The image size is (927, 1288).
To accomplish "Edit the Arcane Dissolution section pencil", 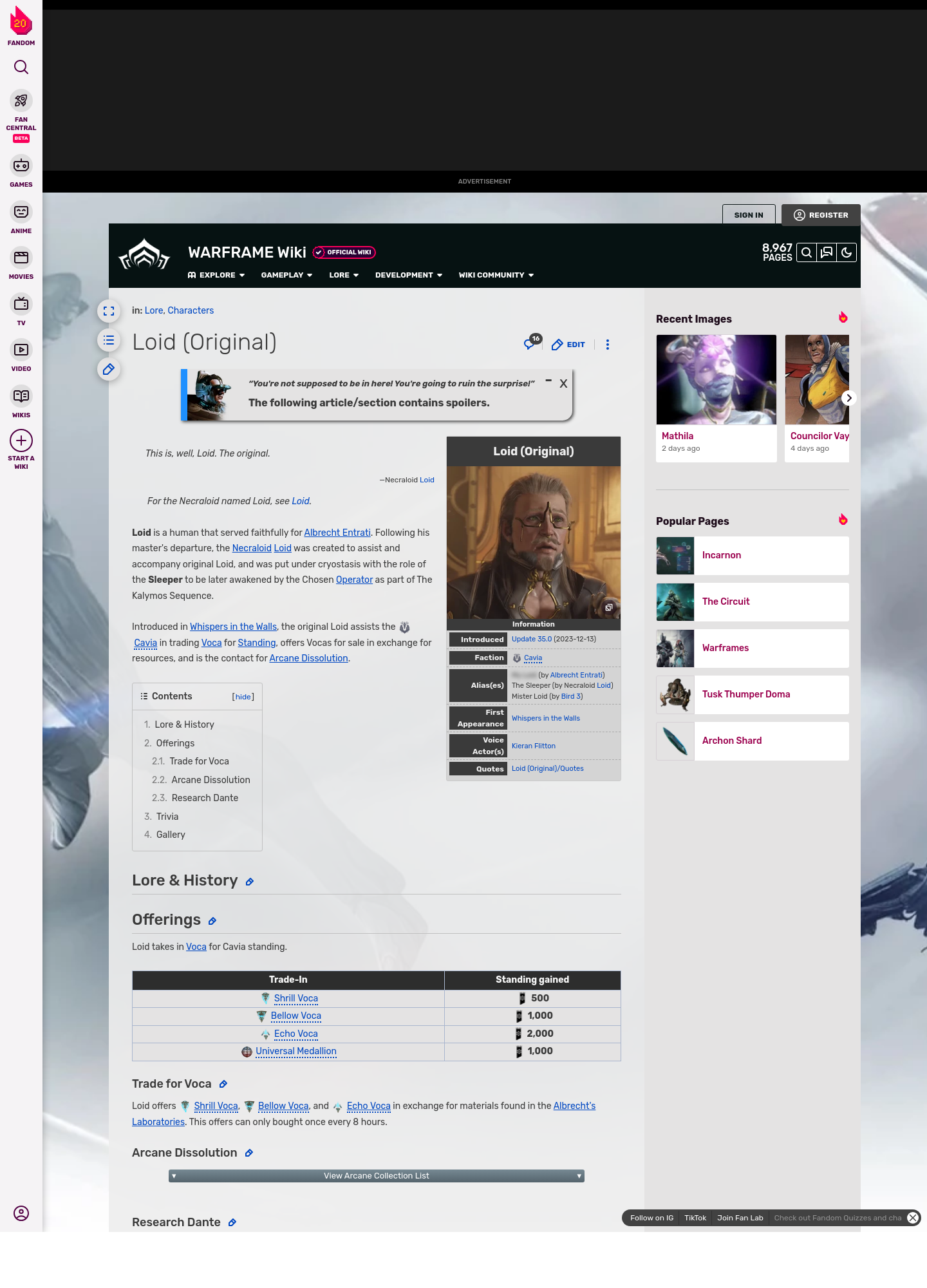I will click(249, 1153).
